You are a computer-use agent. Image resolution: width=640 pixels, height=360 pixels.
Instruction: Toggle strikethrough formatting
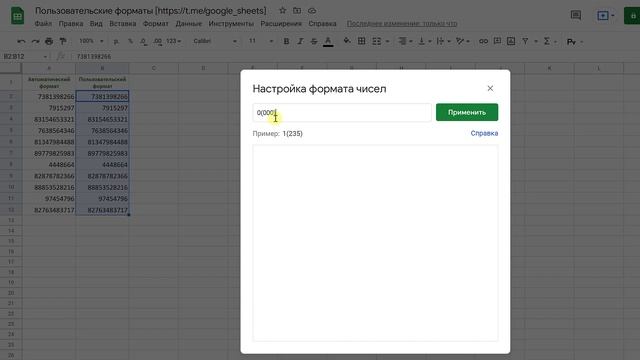(x=314, y=41)
